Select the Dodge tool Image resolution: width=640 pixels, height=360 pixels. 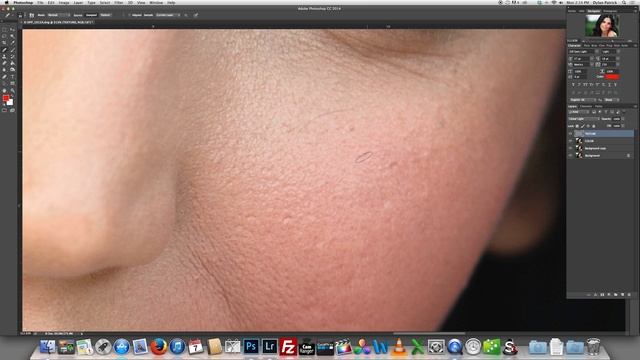tap(13, 70)
